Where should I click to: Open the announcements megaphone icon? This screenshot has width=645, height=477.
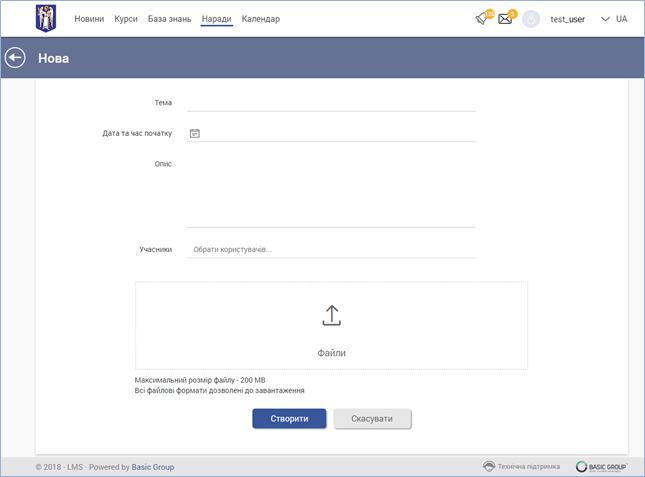tap(483, 19)
